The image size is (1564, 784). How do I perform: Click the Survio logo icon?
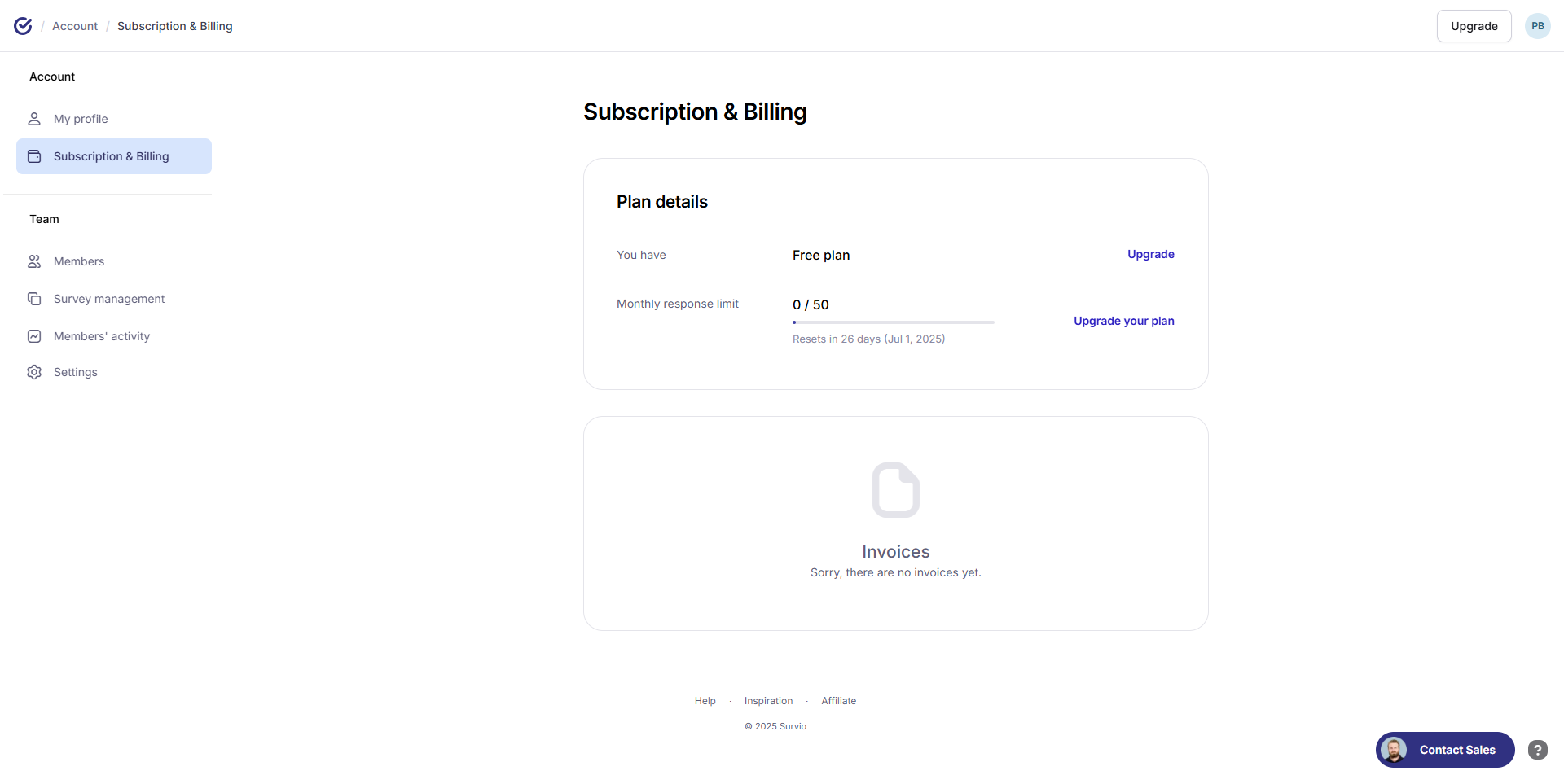coord(23,26)
